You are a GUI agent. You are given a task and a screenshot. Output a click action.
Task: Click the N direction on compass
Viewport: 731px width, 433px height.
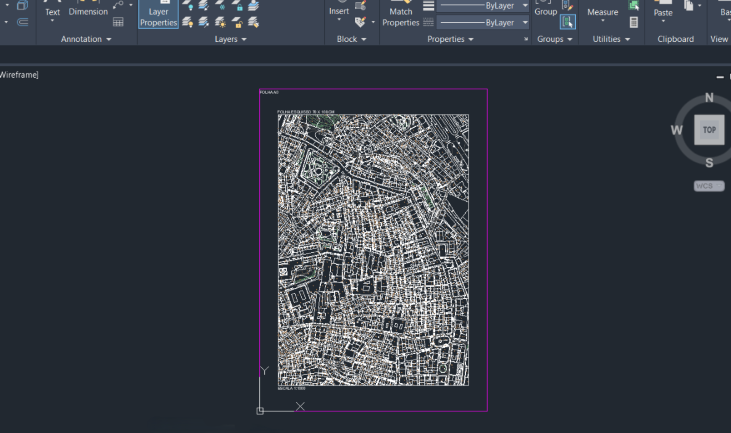709,98
